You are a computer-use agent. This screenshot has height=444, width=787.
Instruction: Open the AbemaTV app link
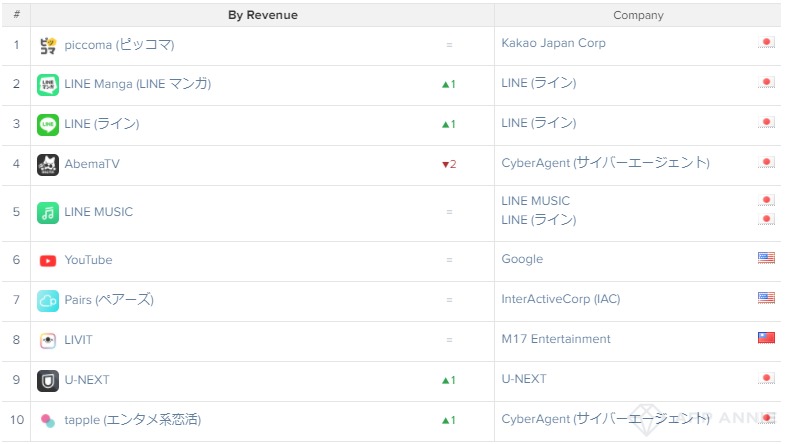(92, 164)
